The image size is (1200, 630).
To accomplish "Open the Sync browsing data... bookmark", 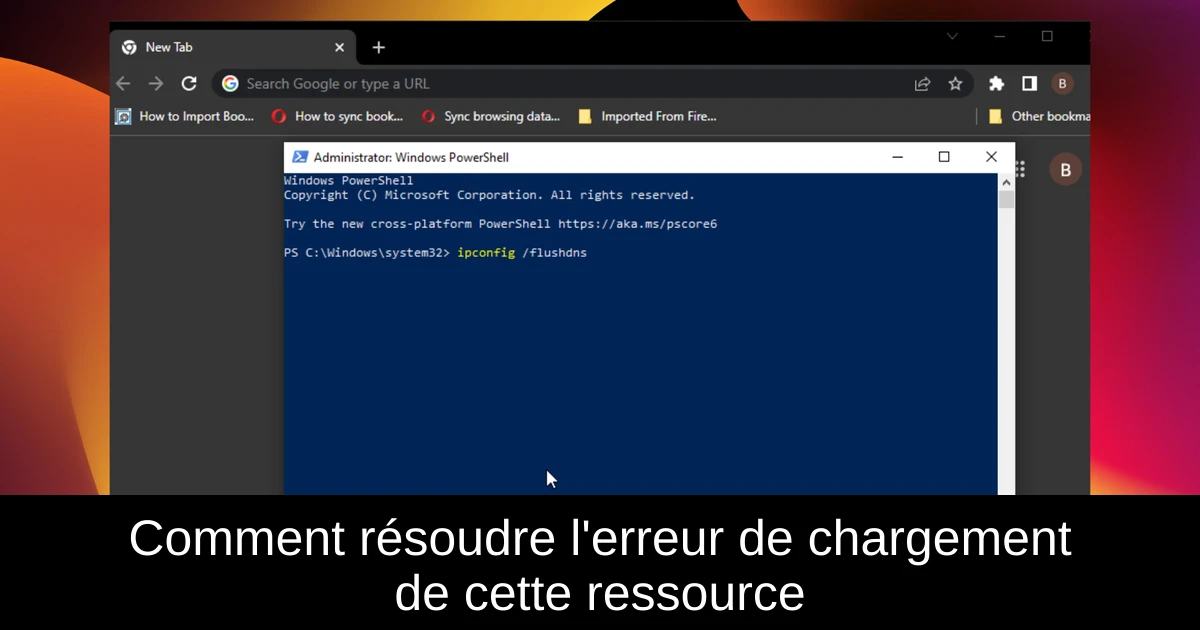I will [x=491, y=116].
